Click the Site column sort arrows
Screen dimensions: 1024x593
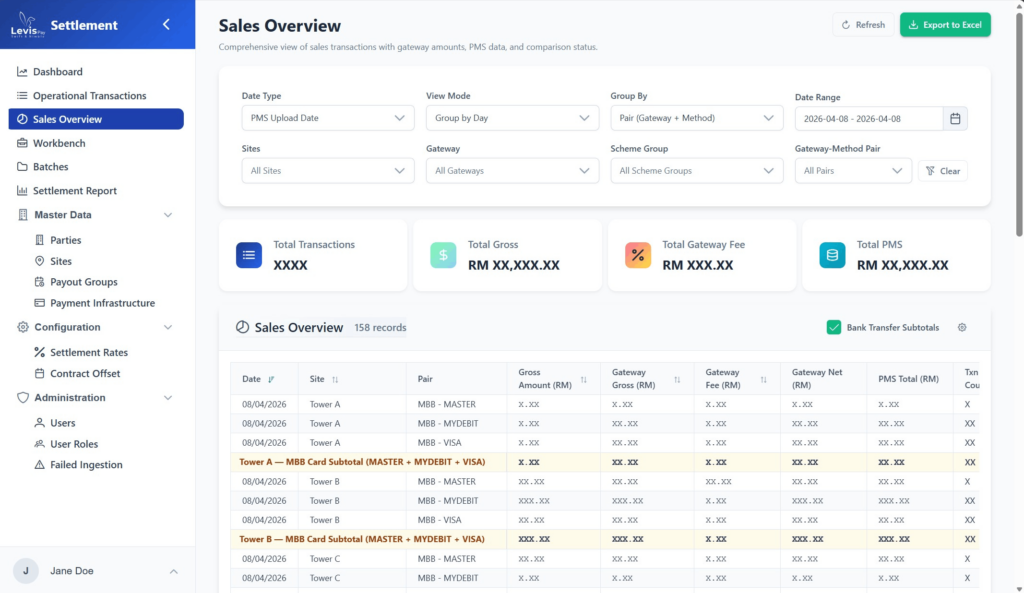pos(335,380)
